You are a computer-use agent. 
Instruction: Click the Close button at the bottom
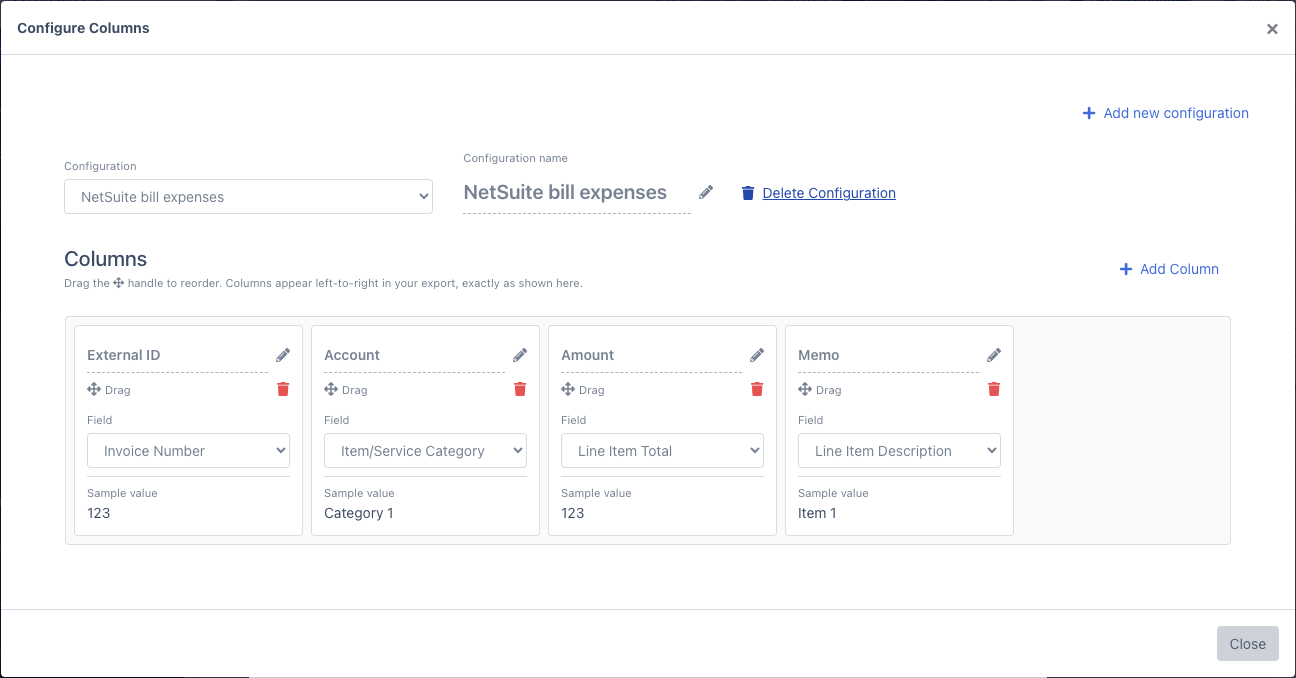point(1247,644)
